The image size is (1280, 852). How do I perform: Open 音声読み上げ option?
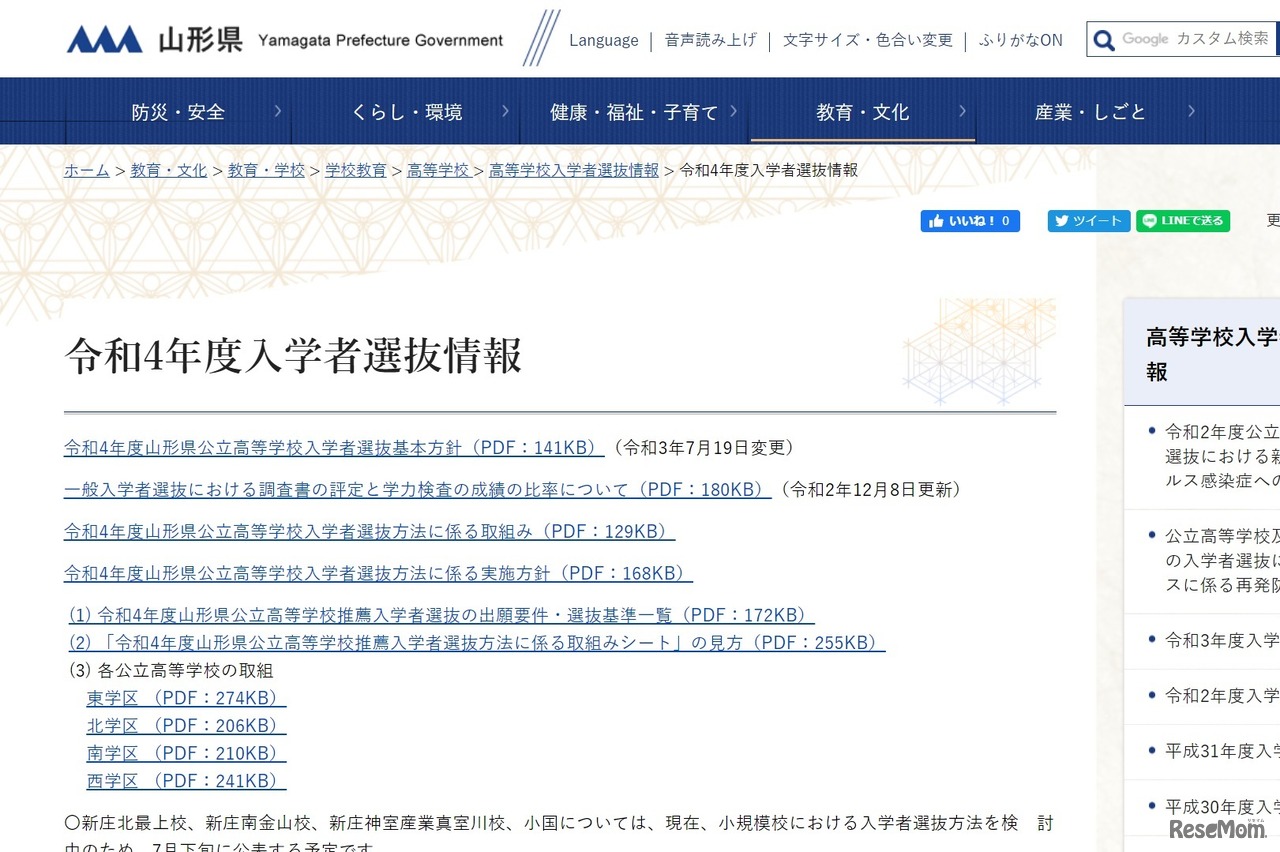pos(710,40)
